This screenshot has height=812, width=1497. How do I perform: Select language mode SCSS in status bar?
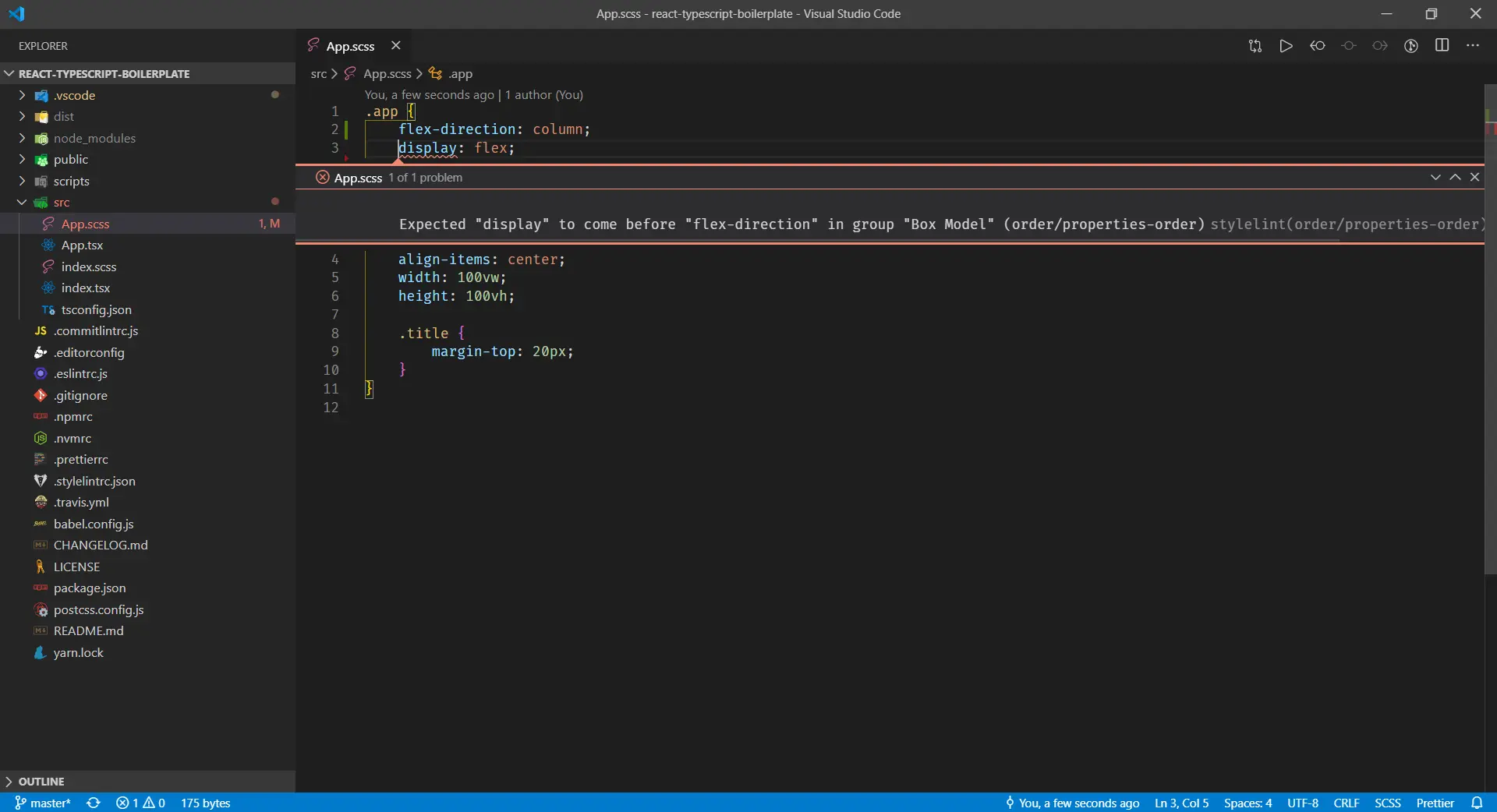pos(1388,803)
